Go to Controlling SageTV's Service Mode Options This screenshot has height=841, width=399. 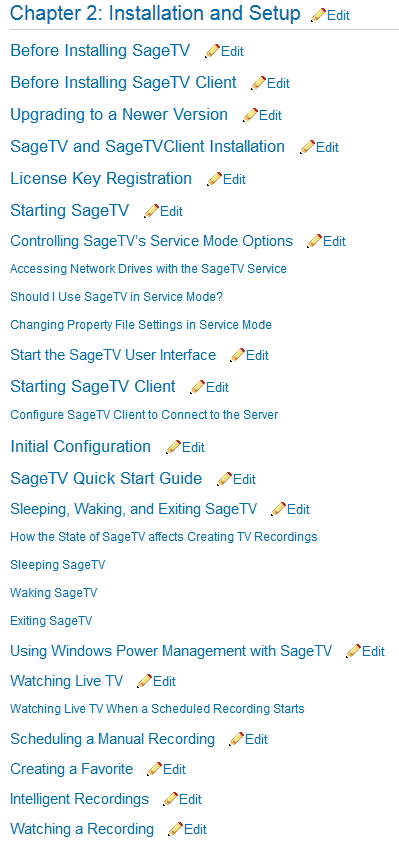pos(152,241)
